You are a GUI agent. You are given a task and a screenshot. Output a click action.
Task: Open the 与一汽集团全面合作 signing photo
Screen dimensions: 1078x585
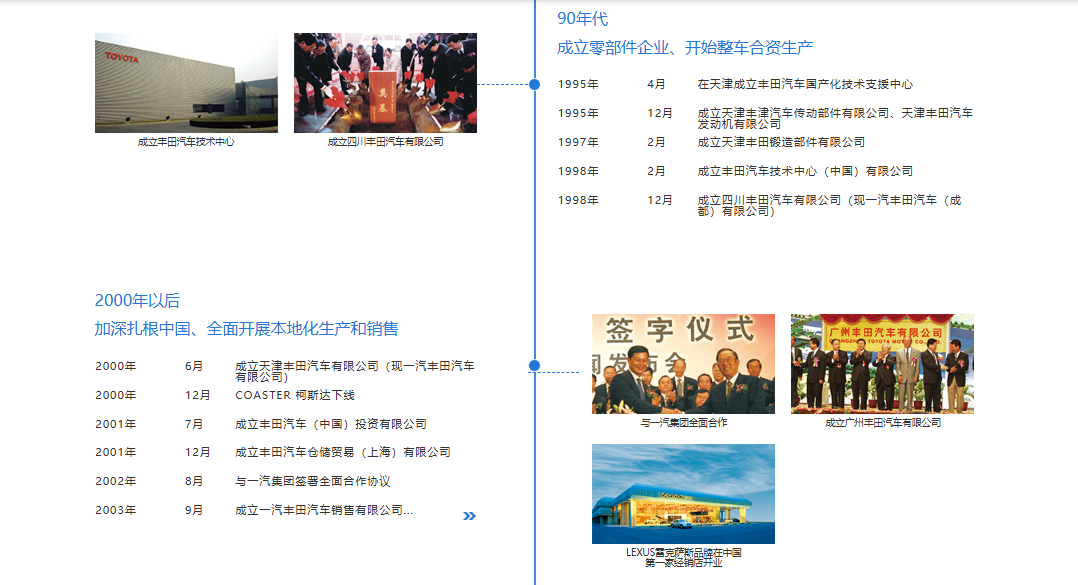click(683, 364)
